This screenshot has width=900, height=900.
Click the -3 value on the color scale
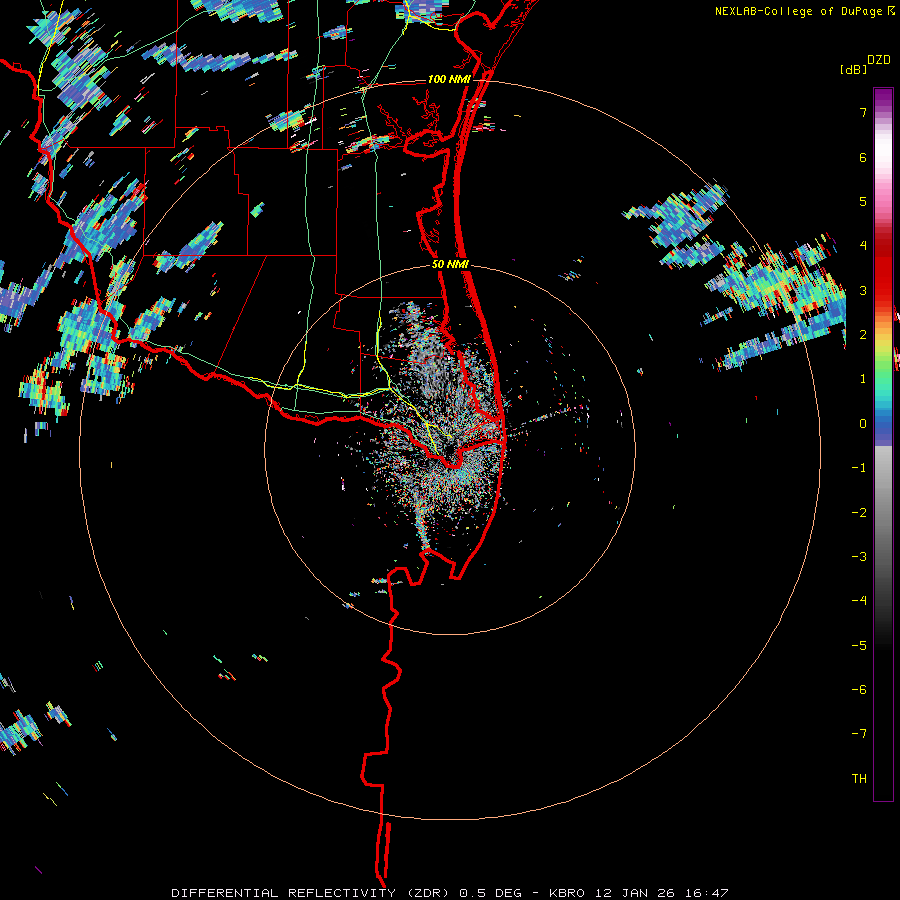859,557
